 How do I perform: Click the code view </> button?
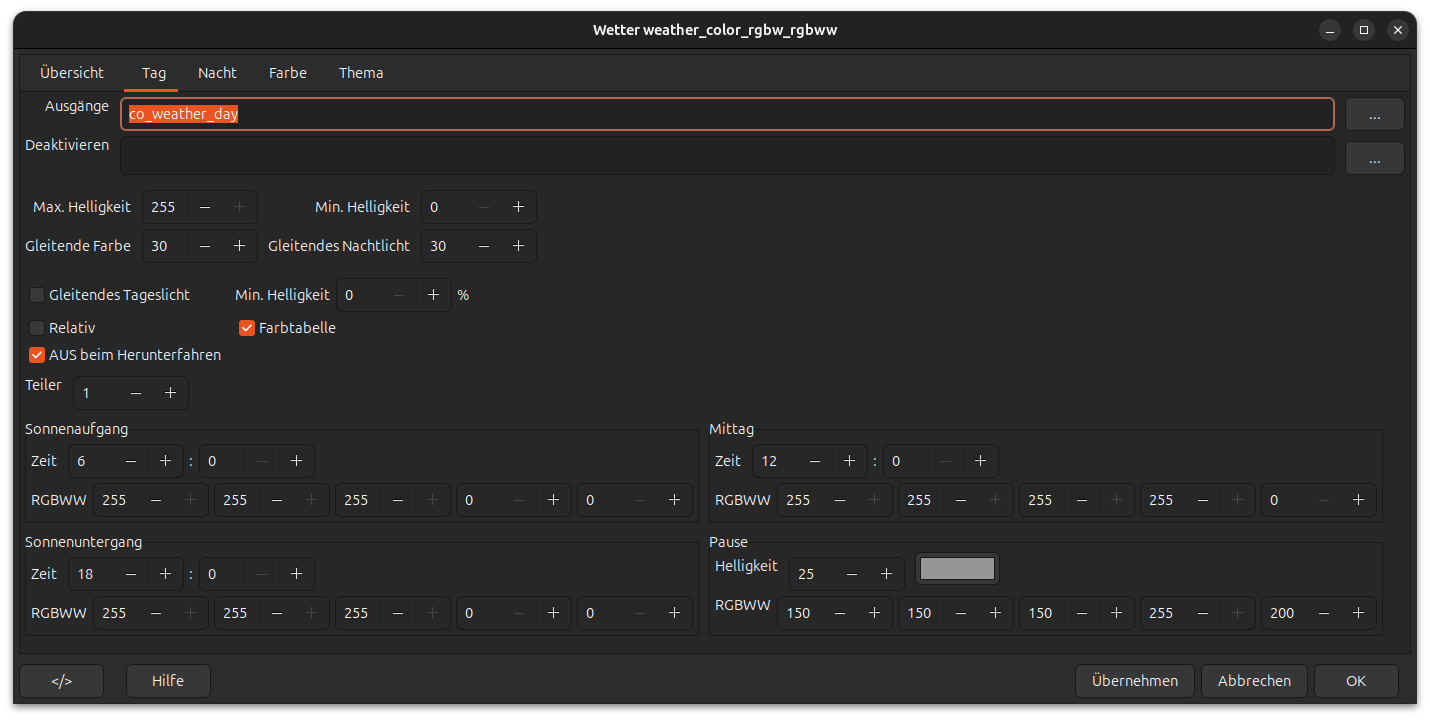tap(61, 681)
